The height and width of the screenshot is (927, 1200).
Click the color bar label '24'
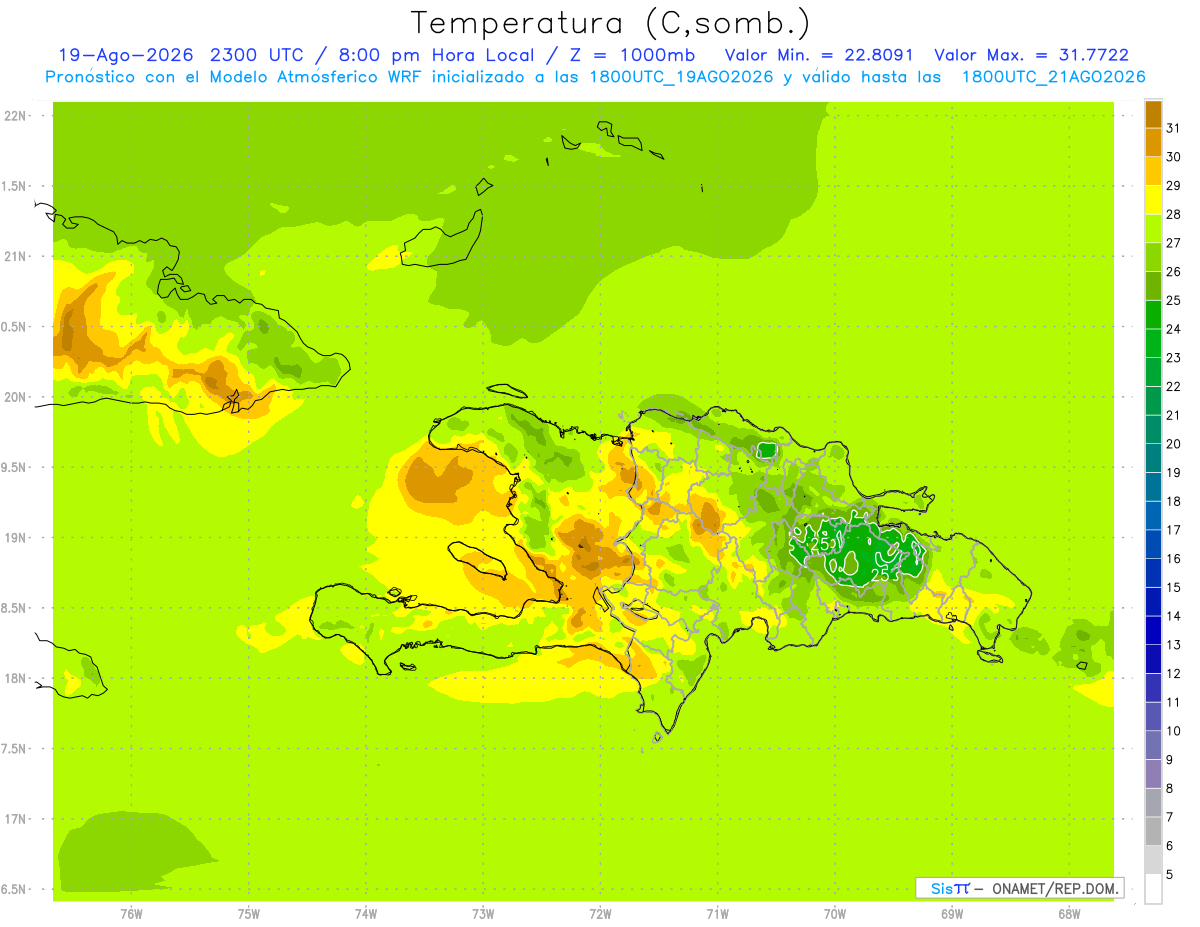[x=1173, y=329]
